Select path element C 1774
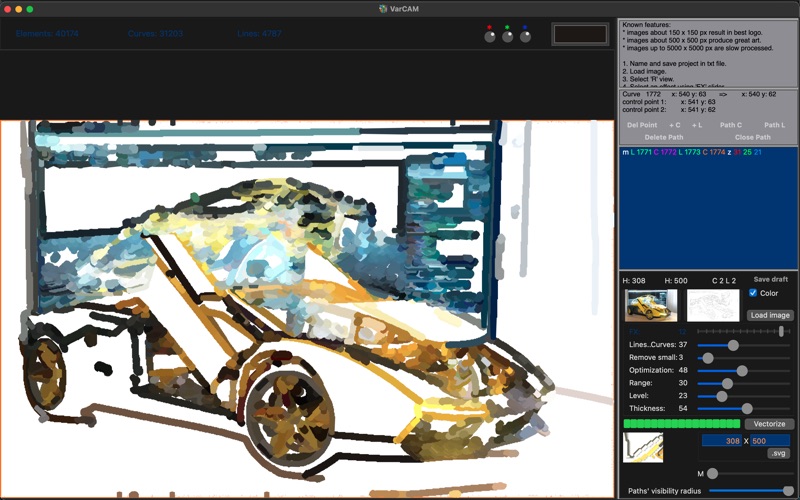800x500 pixels. 713,152
